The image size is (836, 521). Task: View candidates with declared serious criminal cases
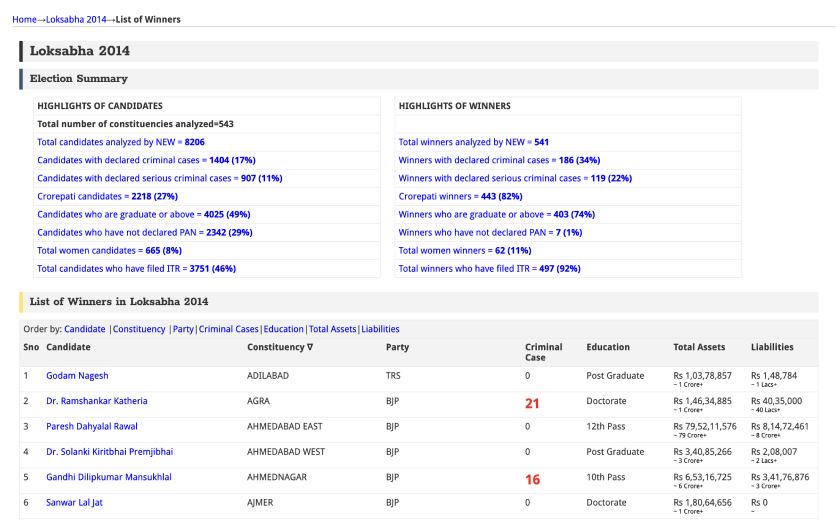[159, 178]
